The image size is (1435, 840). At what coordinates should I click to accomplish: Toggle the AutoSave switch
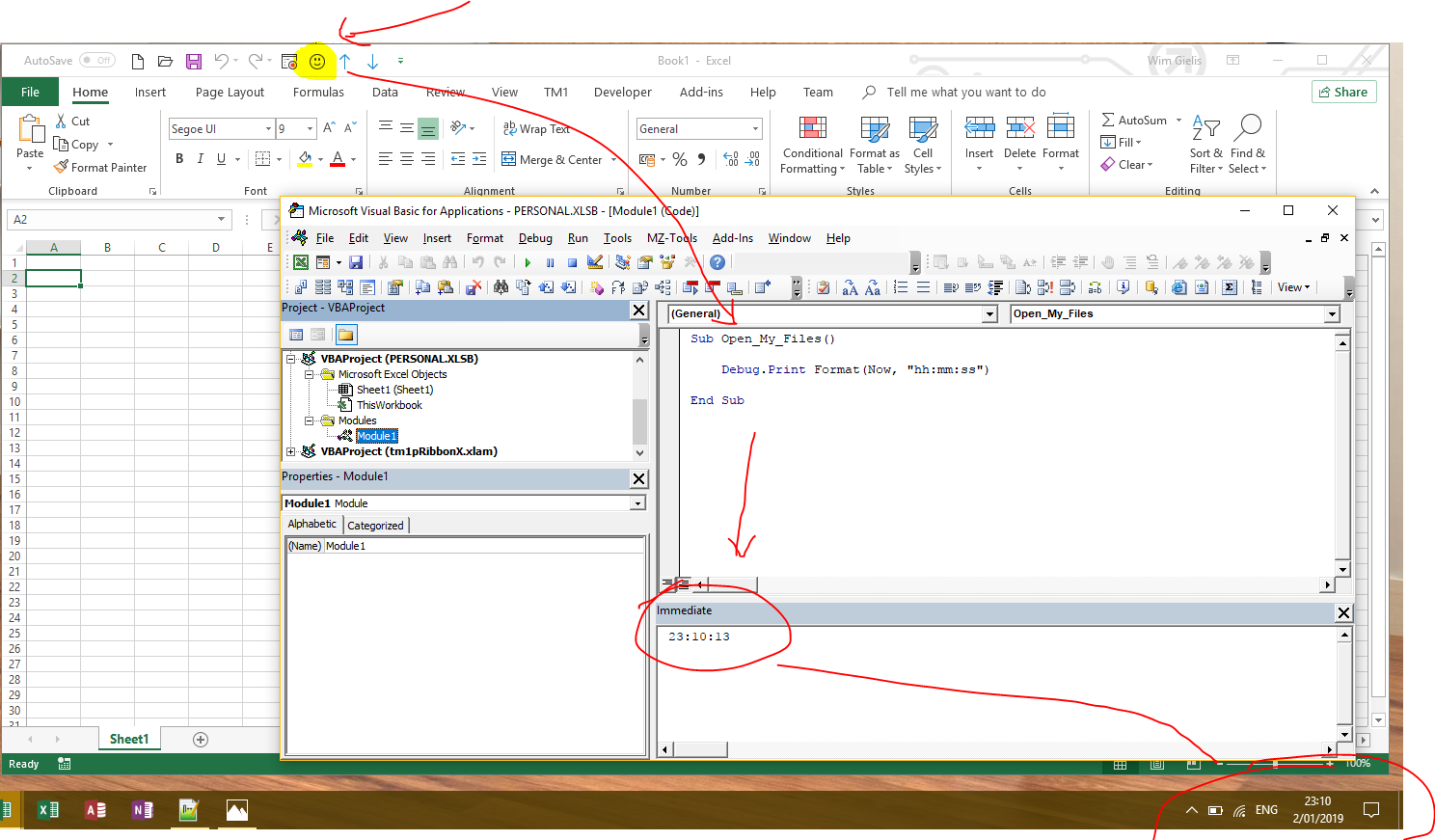click(x=97, y=60)
